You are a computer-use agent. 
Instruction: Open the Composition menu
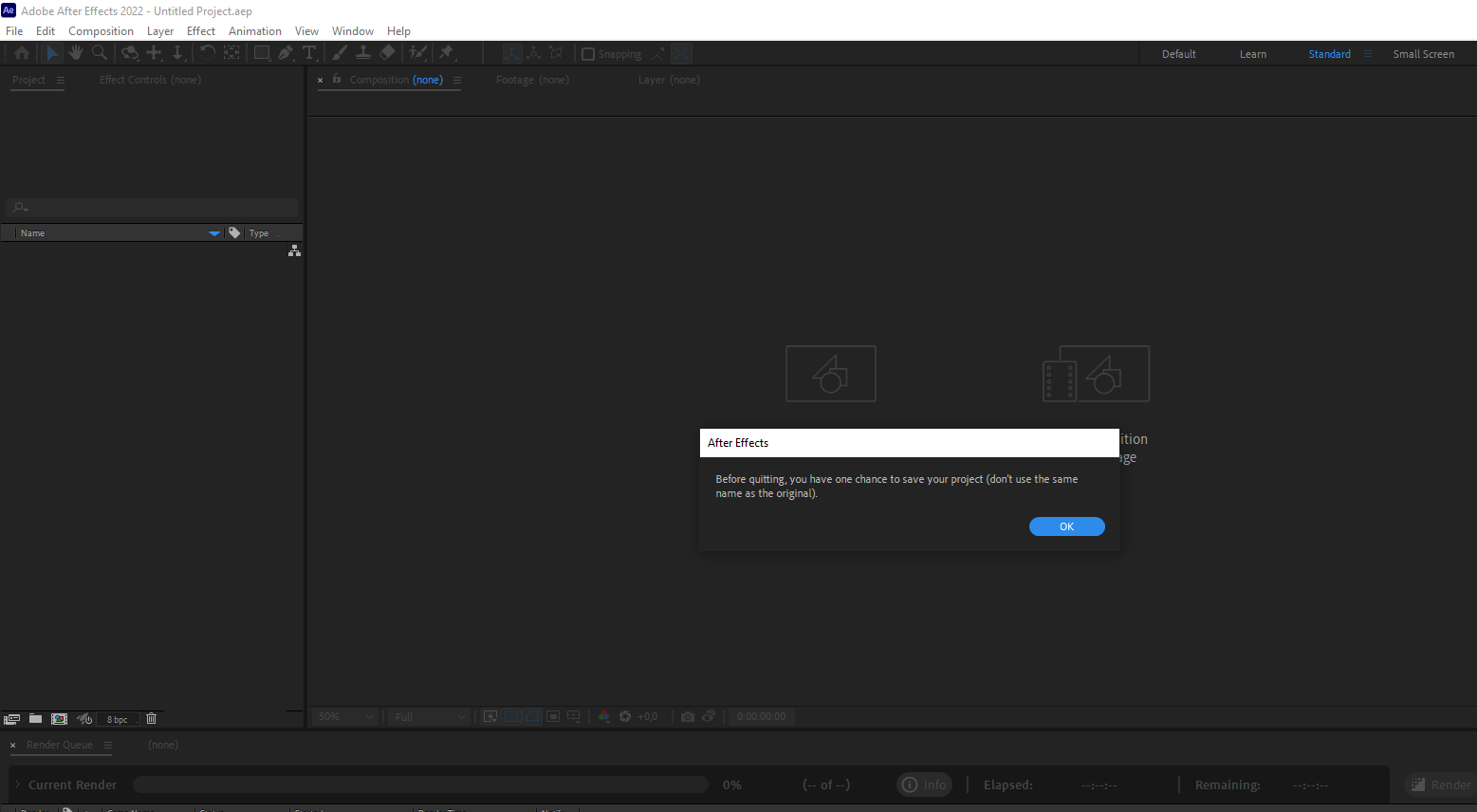101,30
